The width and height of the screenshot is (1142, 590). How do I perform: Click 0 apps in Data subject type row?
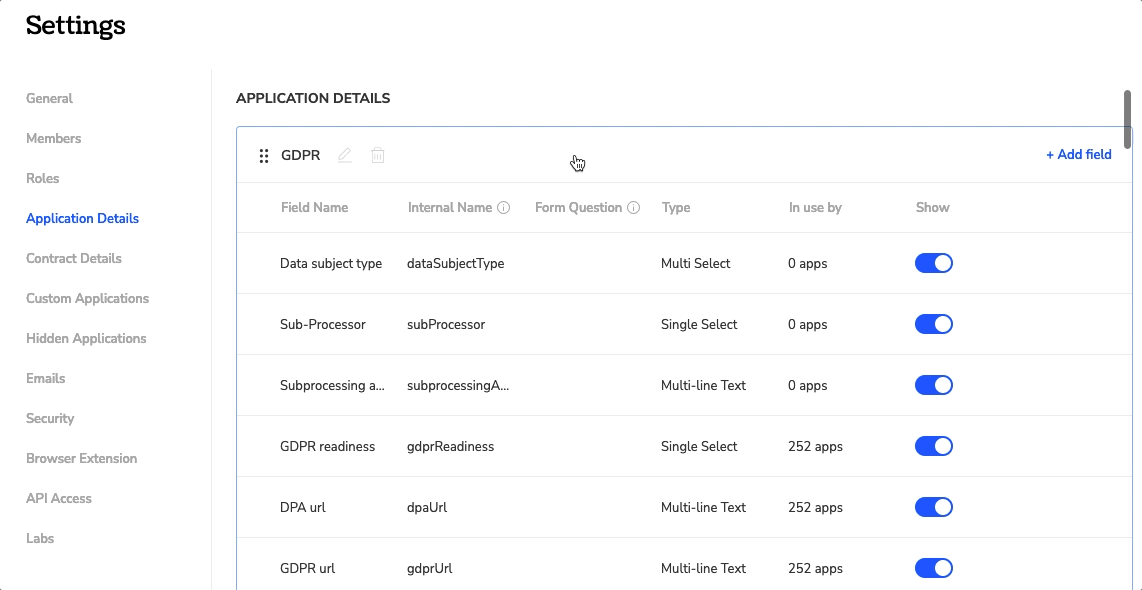(808, 264)
